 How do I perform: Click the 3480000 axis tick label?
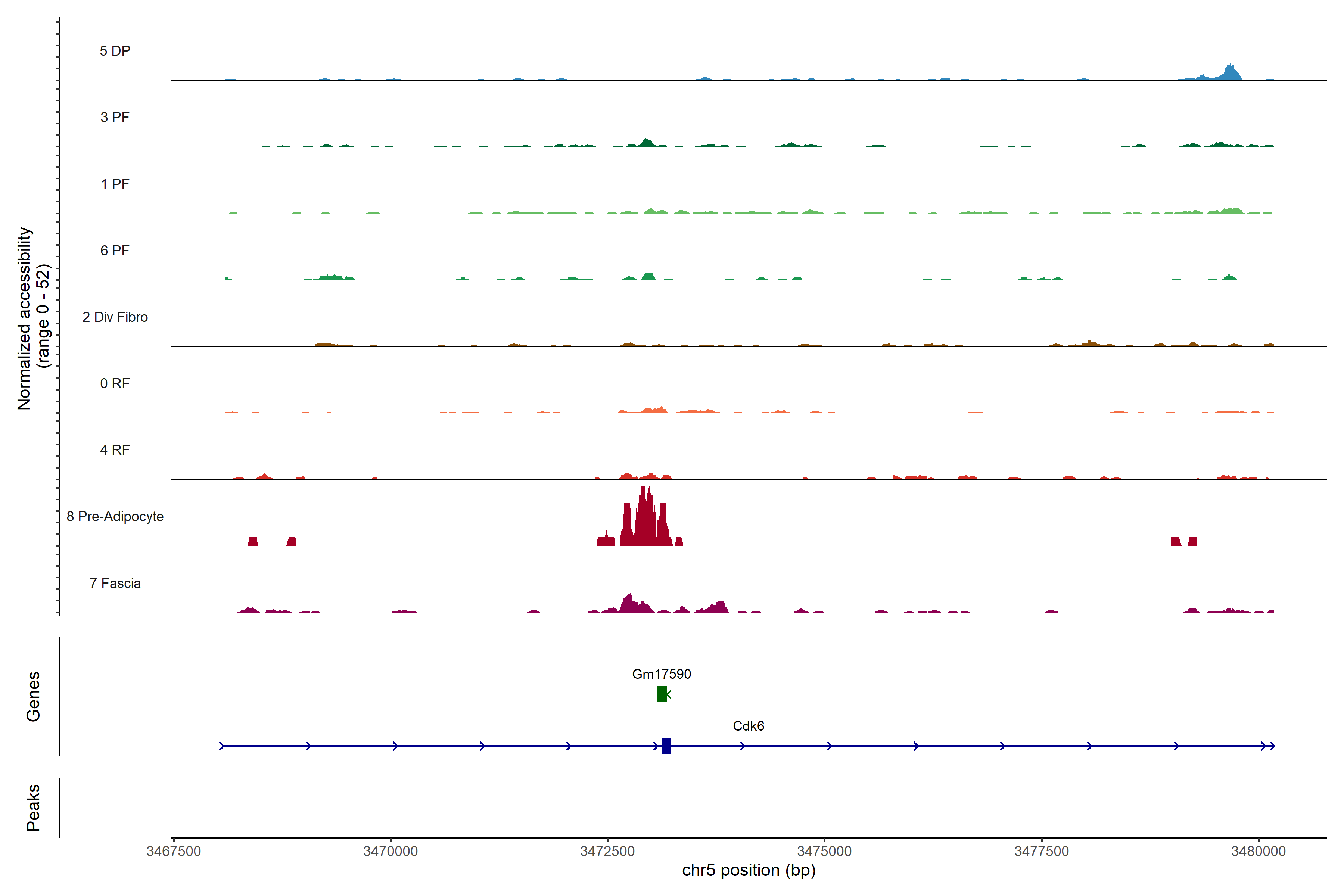pyautogui.click(x=1258, y=851)
